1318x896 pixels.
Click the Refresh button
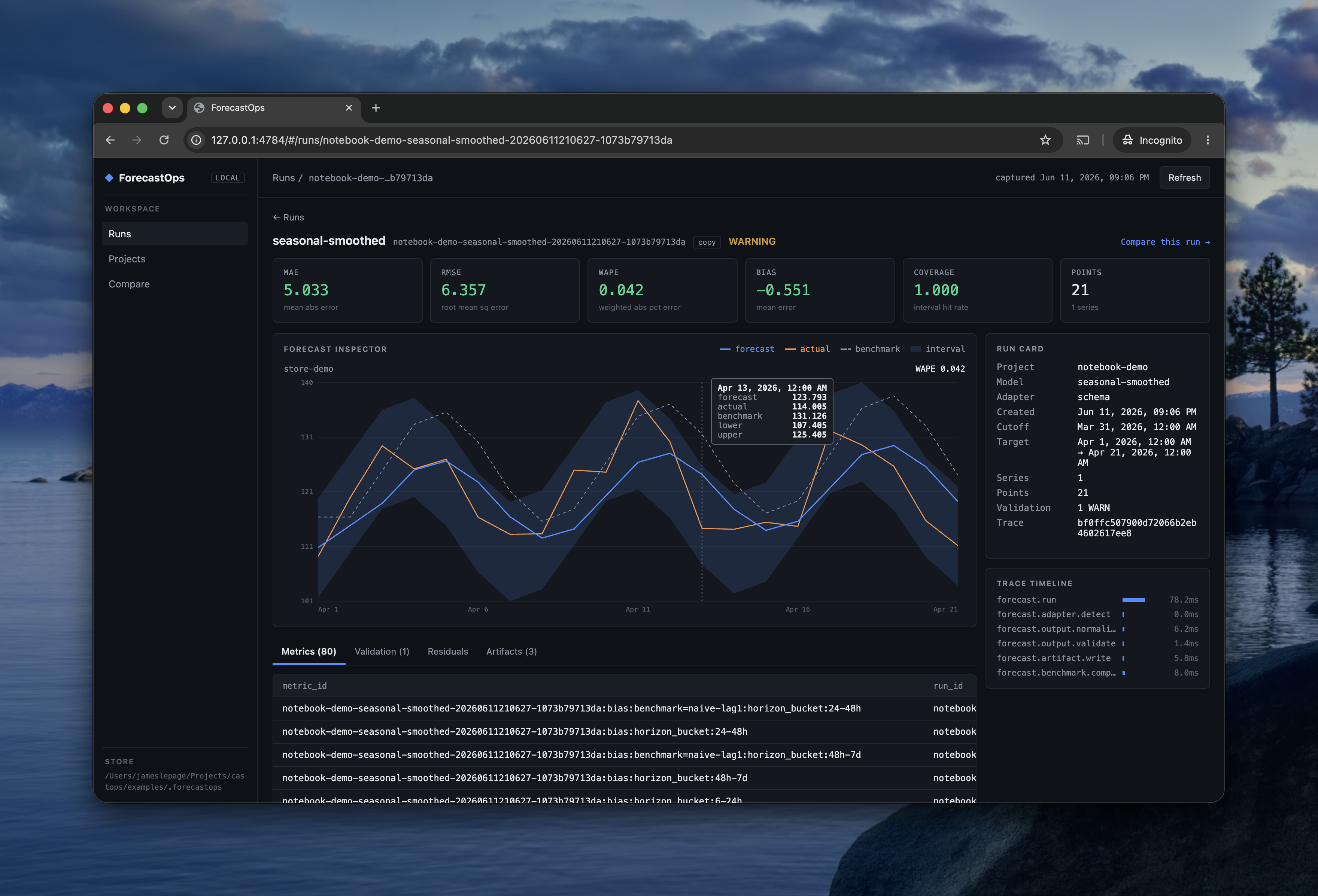click(1184, 178)
